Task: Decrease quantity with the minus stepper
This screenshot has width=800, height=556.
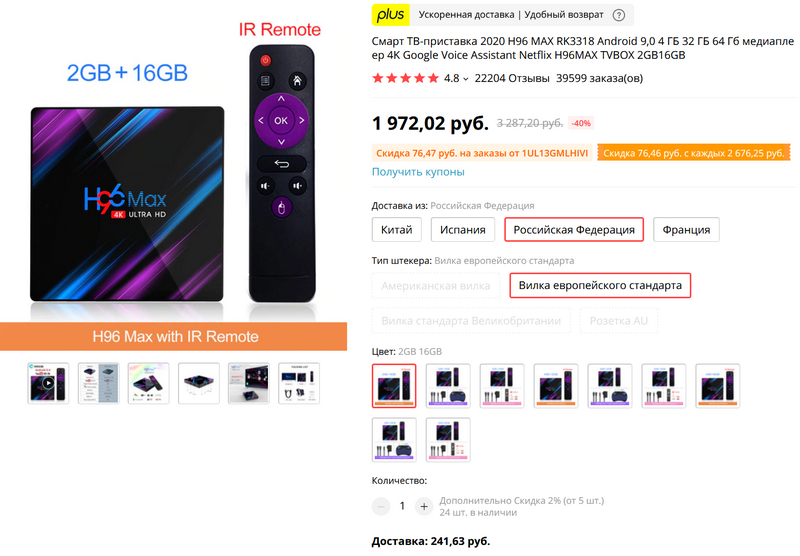Action: click(381, 507)
